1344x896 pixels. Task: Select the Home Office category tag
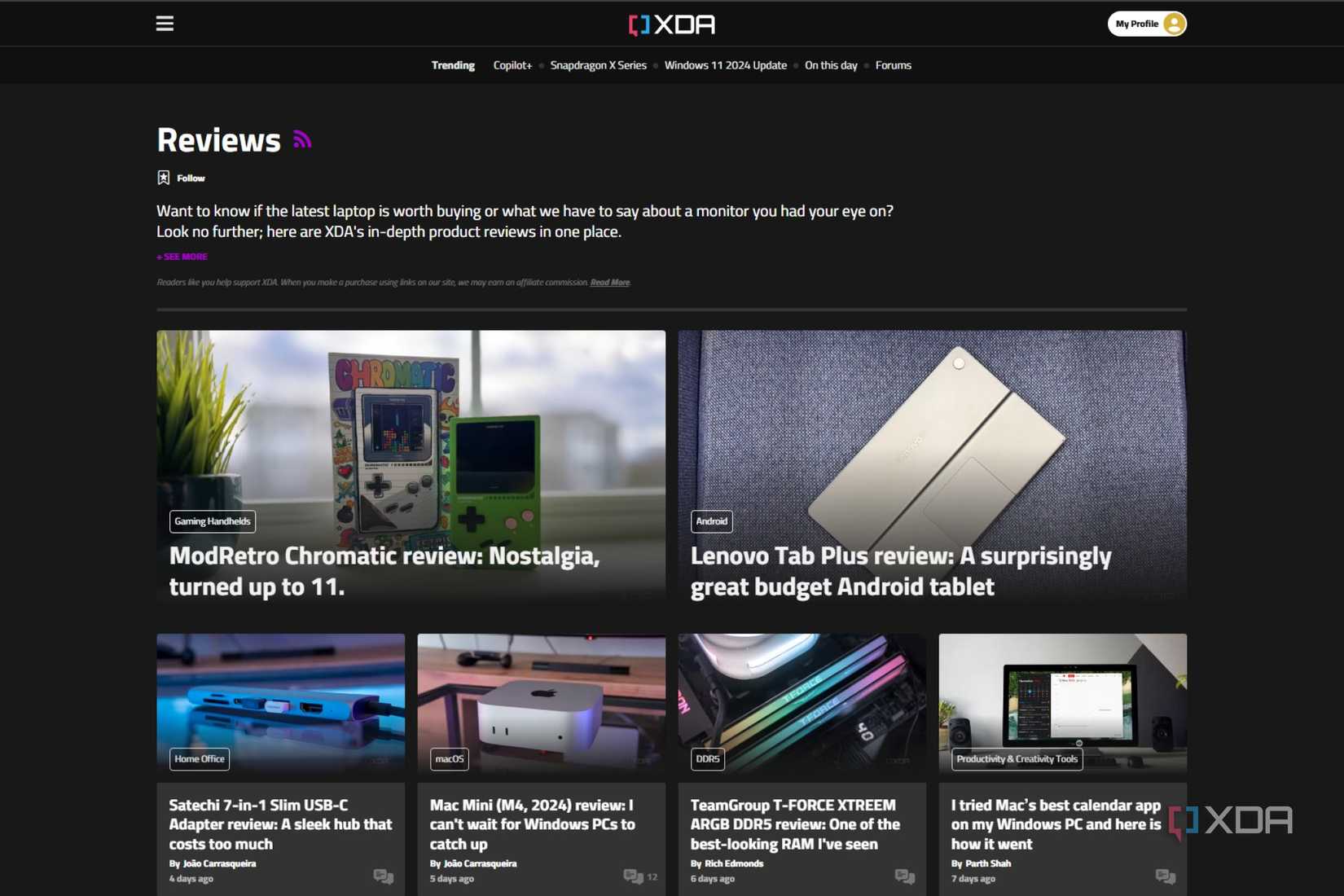click(200, 759)
